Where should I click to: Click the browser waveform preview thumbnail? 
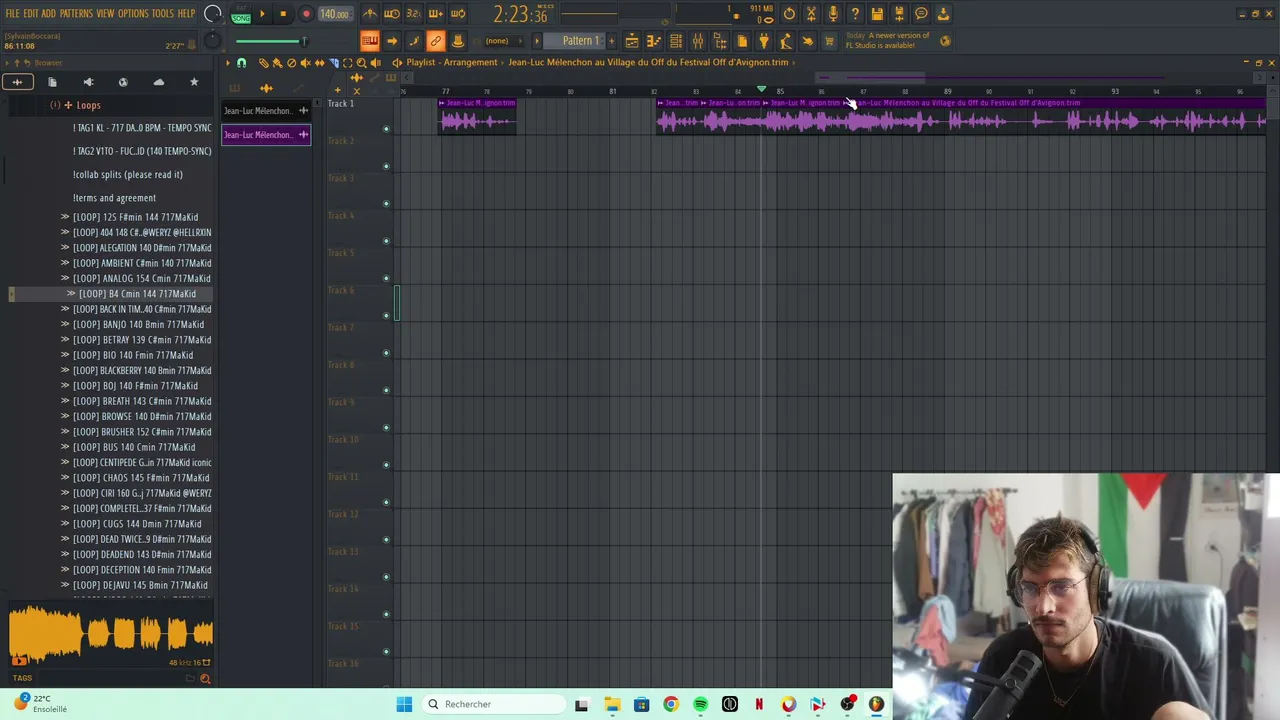click(110, 635)
